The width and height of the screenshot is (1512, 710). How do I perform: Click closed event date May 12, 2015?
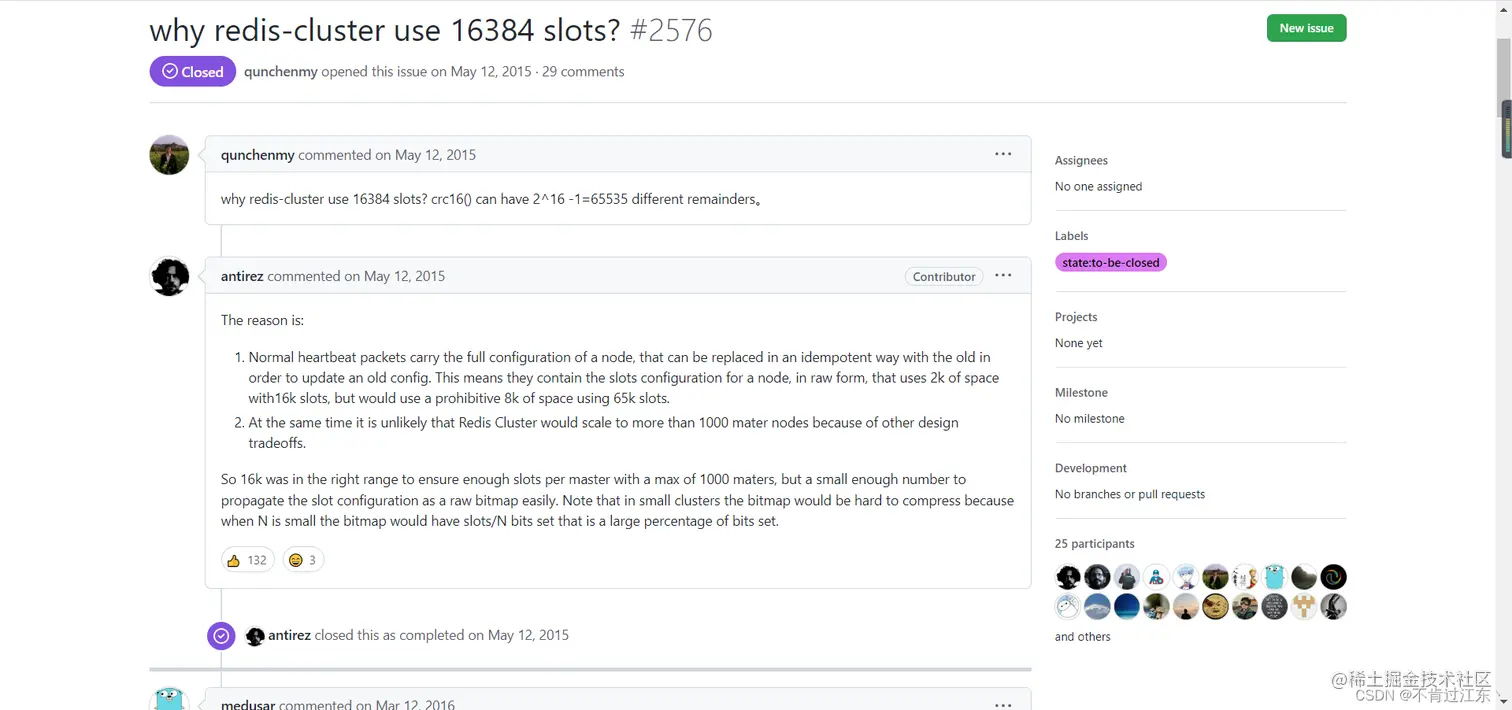tap(528, 635)
